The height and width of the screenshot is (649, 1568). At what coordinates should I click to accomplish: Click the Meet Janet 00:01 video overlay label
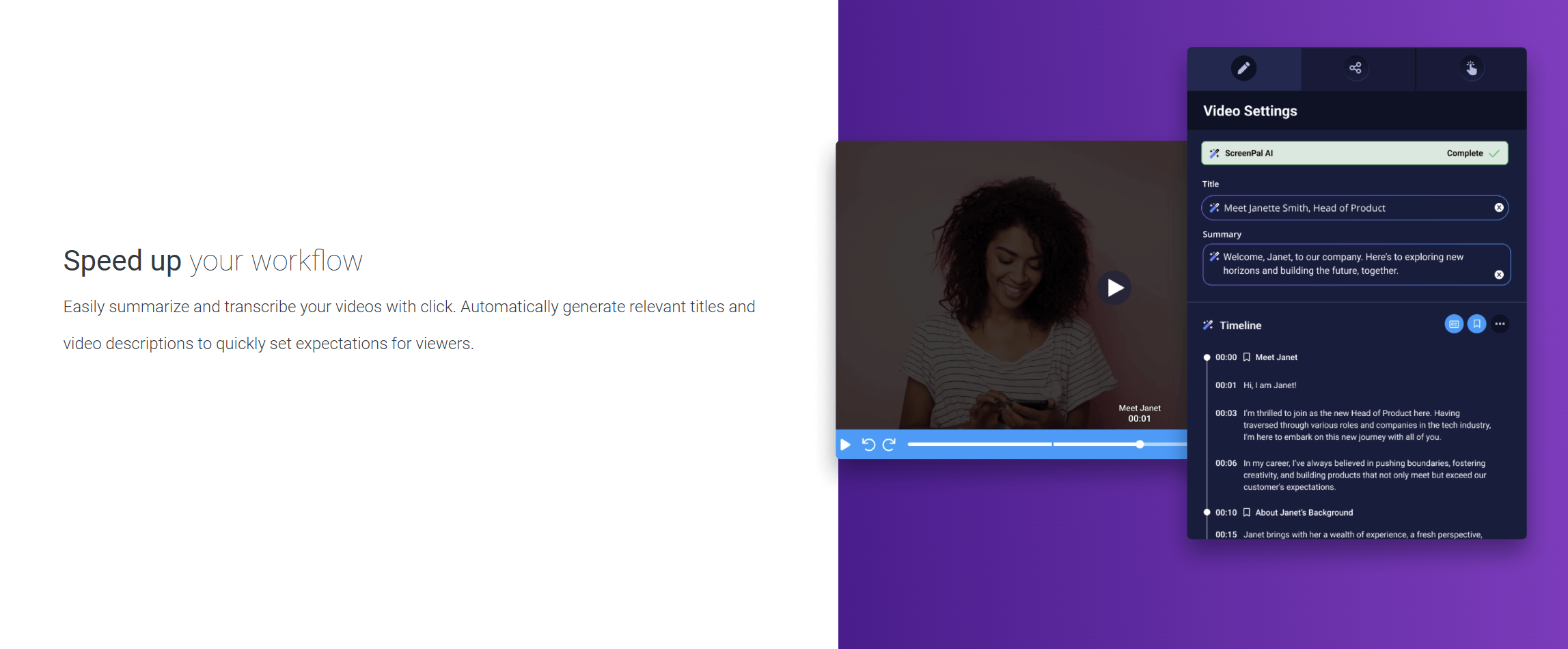1139,413
